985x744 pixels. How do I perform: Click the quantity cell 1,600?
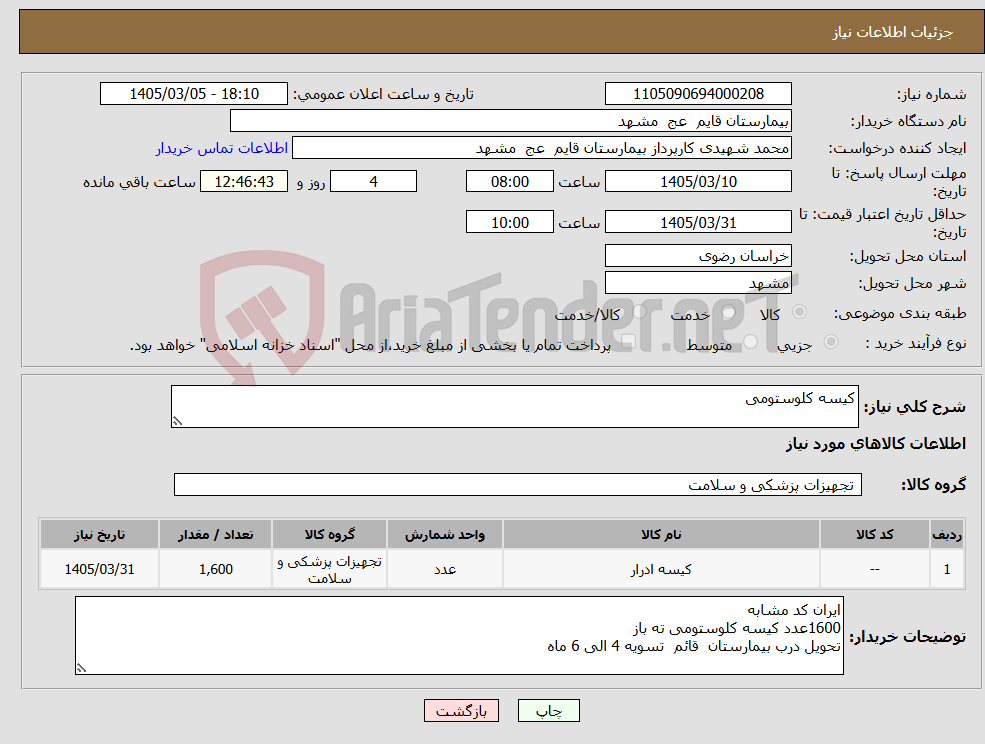215,569
